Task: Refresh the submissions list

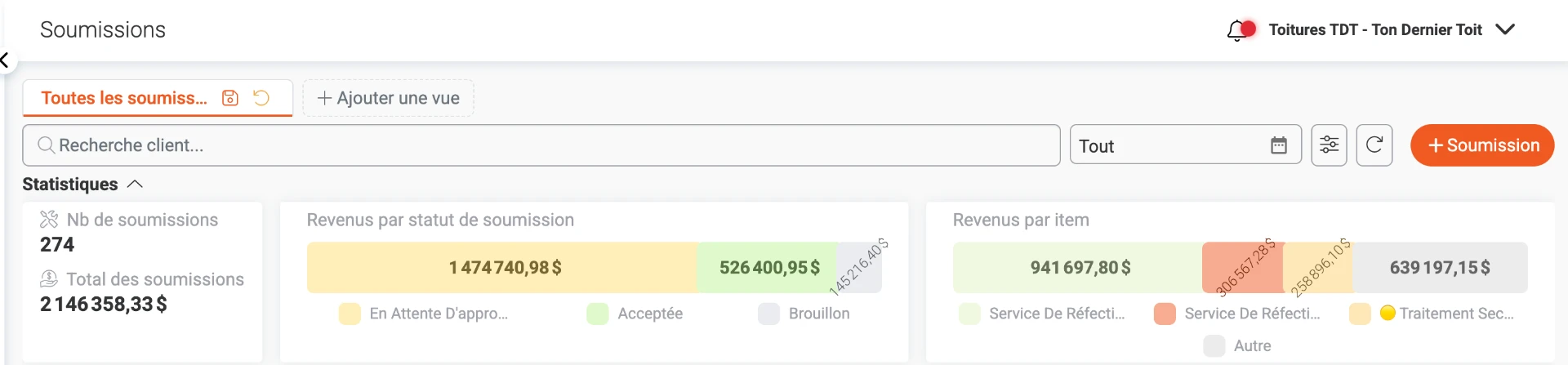Action: tap(1374, 145)
